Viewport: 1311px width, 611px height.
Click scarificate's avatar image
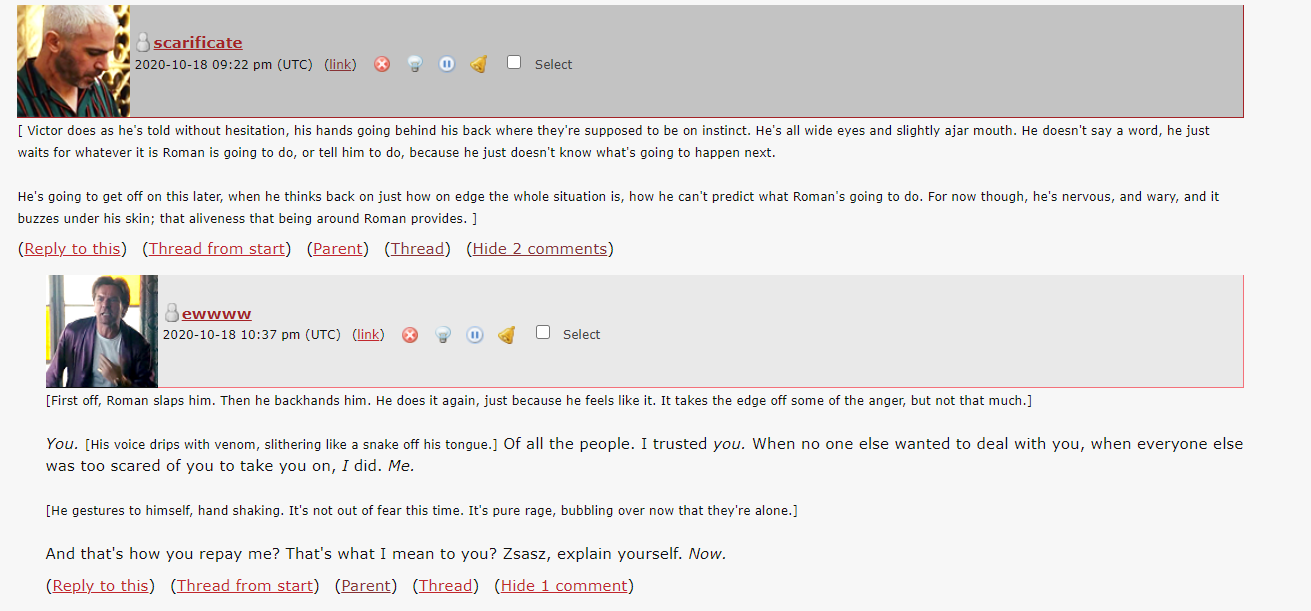74,61
